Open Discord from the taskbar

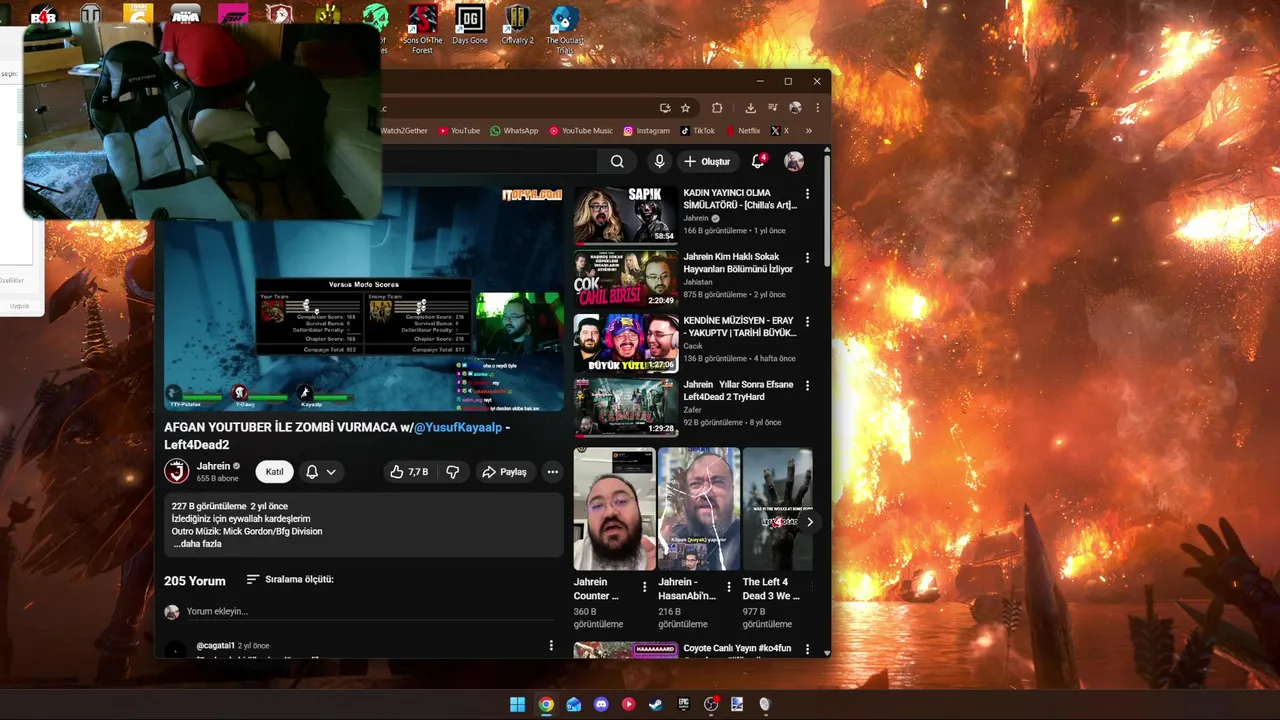point(601,704)
